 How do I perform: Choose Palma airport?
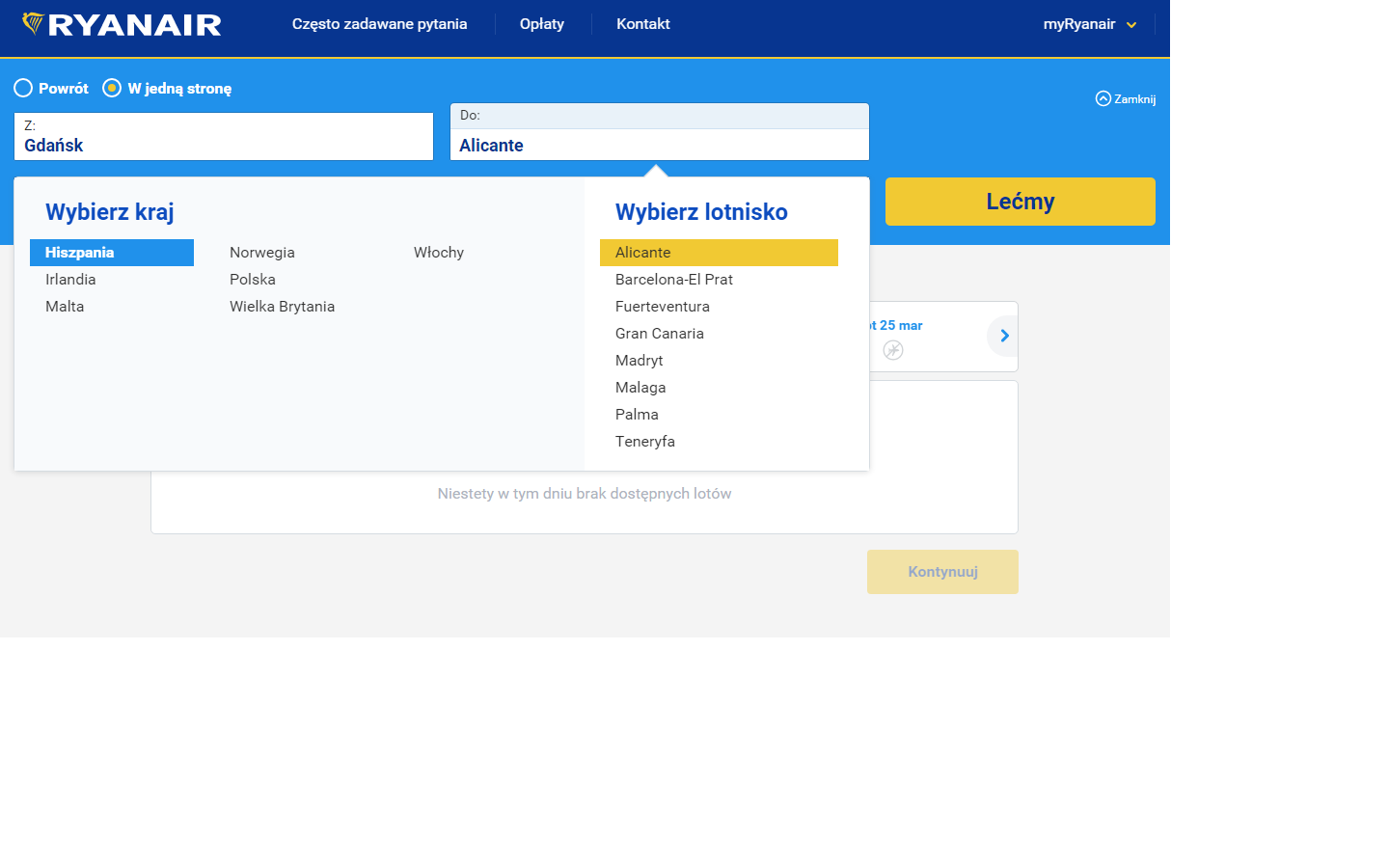tap(637, 415)
